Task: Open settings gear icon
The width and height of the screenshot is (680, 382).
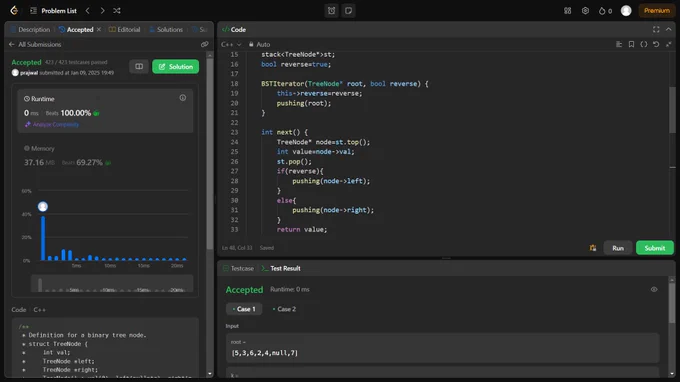Action: click(x=585, y=10)
